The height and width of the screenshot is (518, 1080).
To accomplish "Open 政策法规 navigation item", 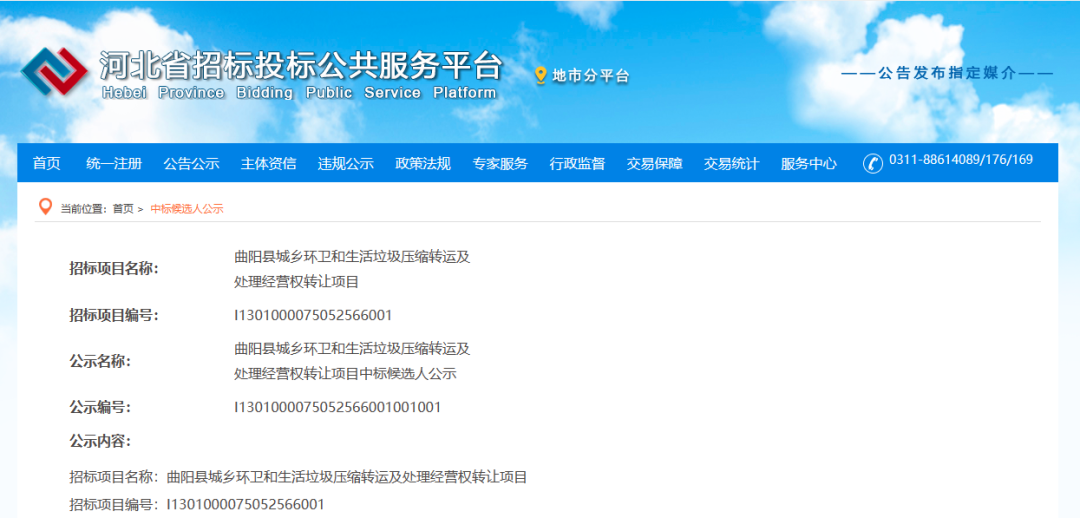I will [x=422, y=163].
